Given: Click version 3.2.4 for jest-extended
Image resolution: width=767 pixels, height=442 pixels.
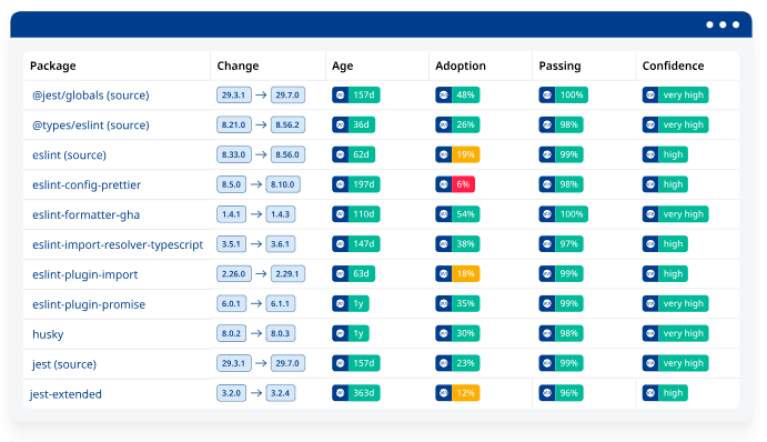Looking at the screenshot, I should (x=280, y=393).
